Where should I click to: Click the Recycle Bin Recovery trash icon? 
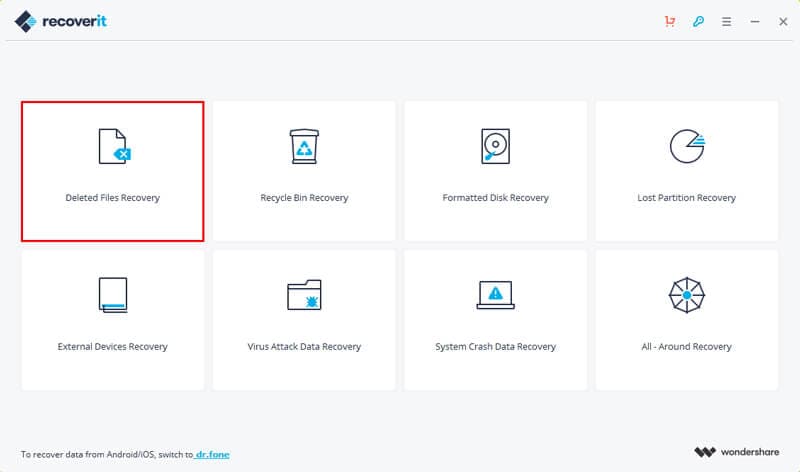point(304,146)
